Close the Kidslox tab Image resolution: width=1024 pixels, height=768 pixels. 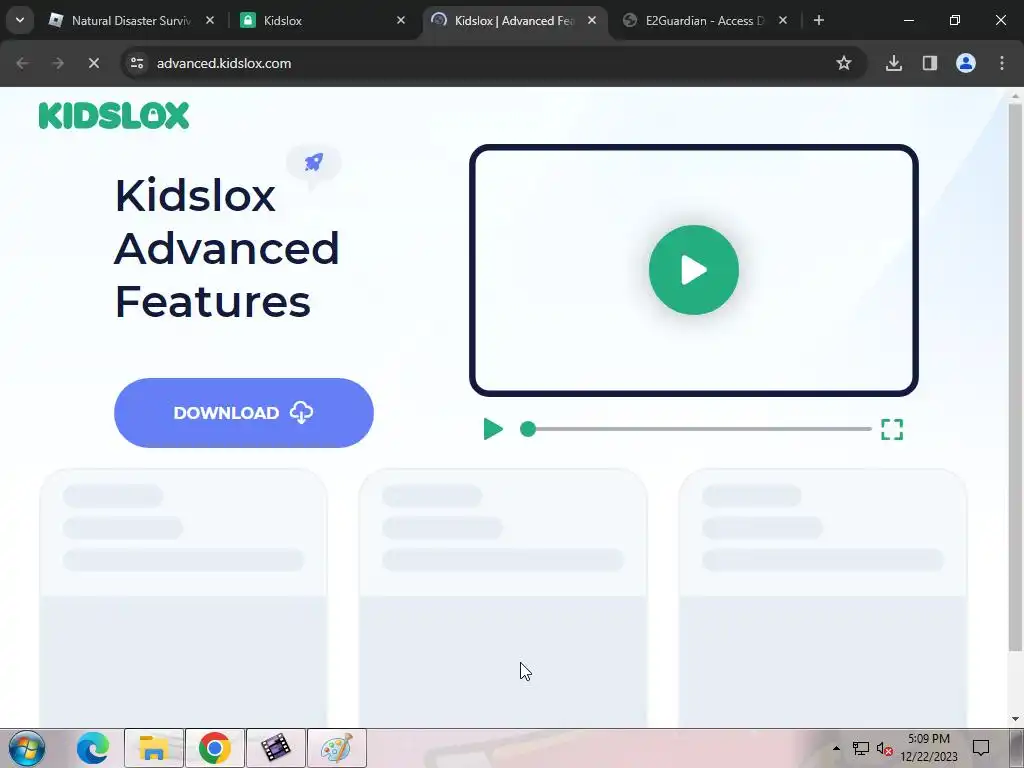click(401, 21)
